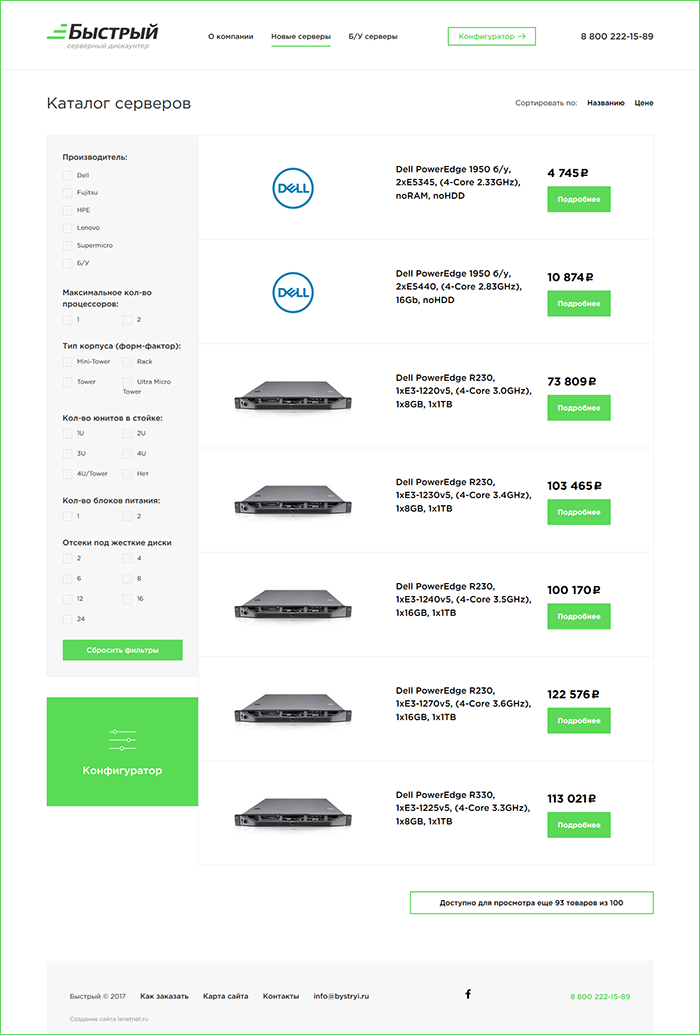700x1035 pixels.
Task: Check 16 hard drive bays filter
Action: (x=127, y=599)
